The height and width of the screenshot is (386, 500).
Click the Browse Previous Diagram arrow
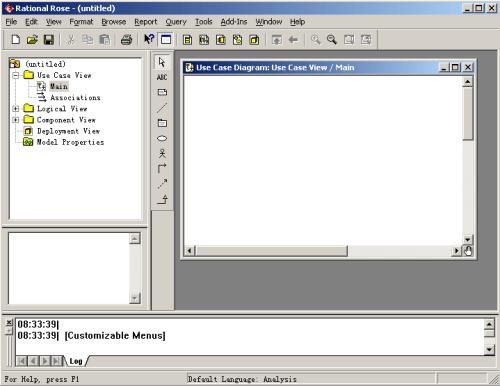click(x=293, y=40)
